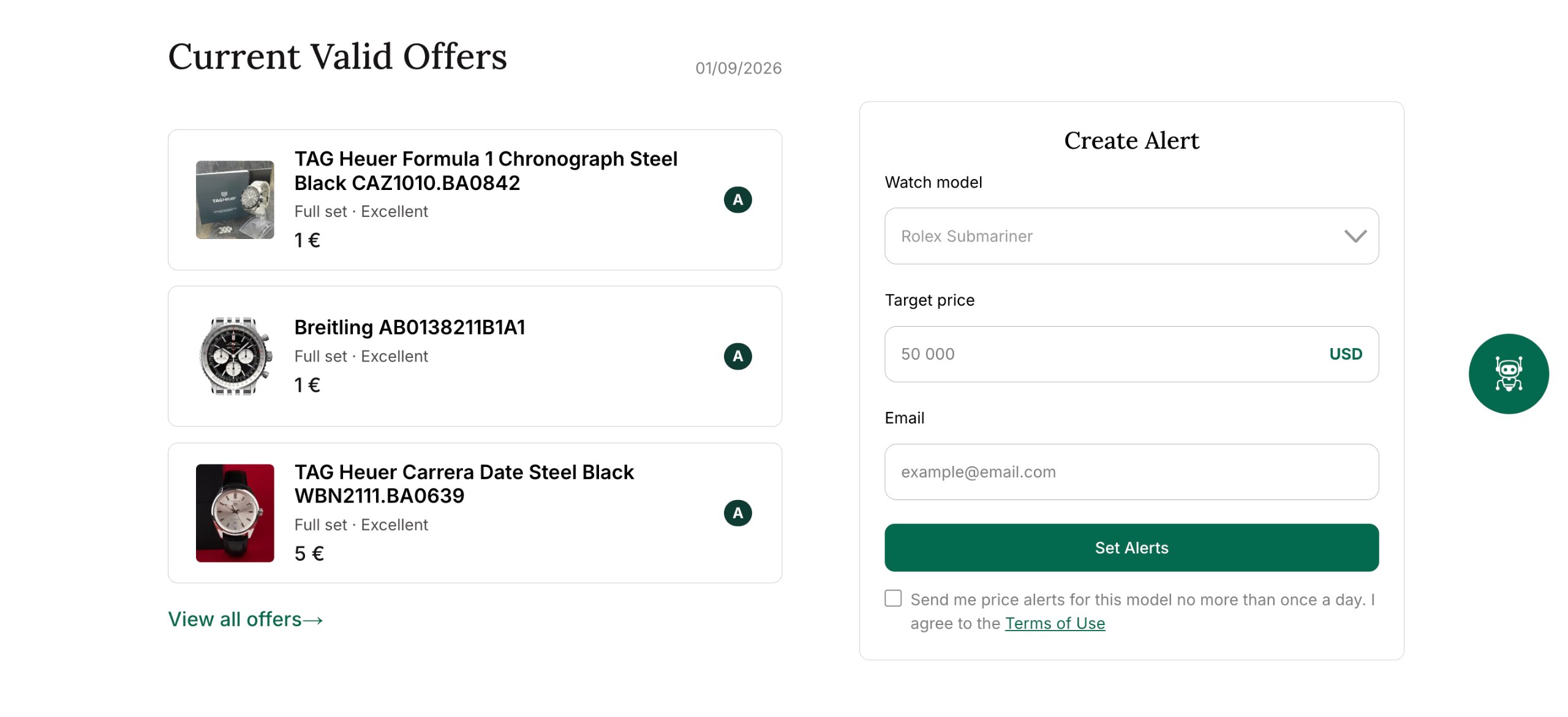Focus the Email input field
This screenshot has height=717, width=1568.
click(1131, 471)
